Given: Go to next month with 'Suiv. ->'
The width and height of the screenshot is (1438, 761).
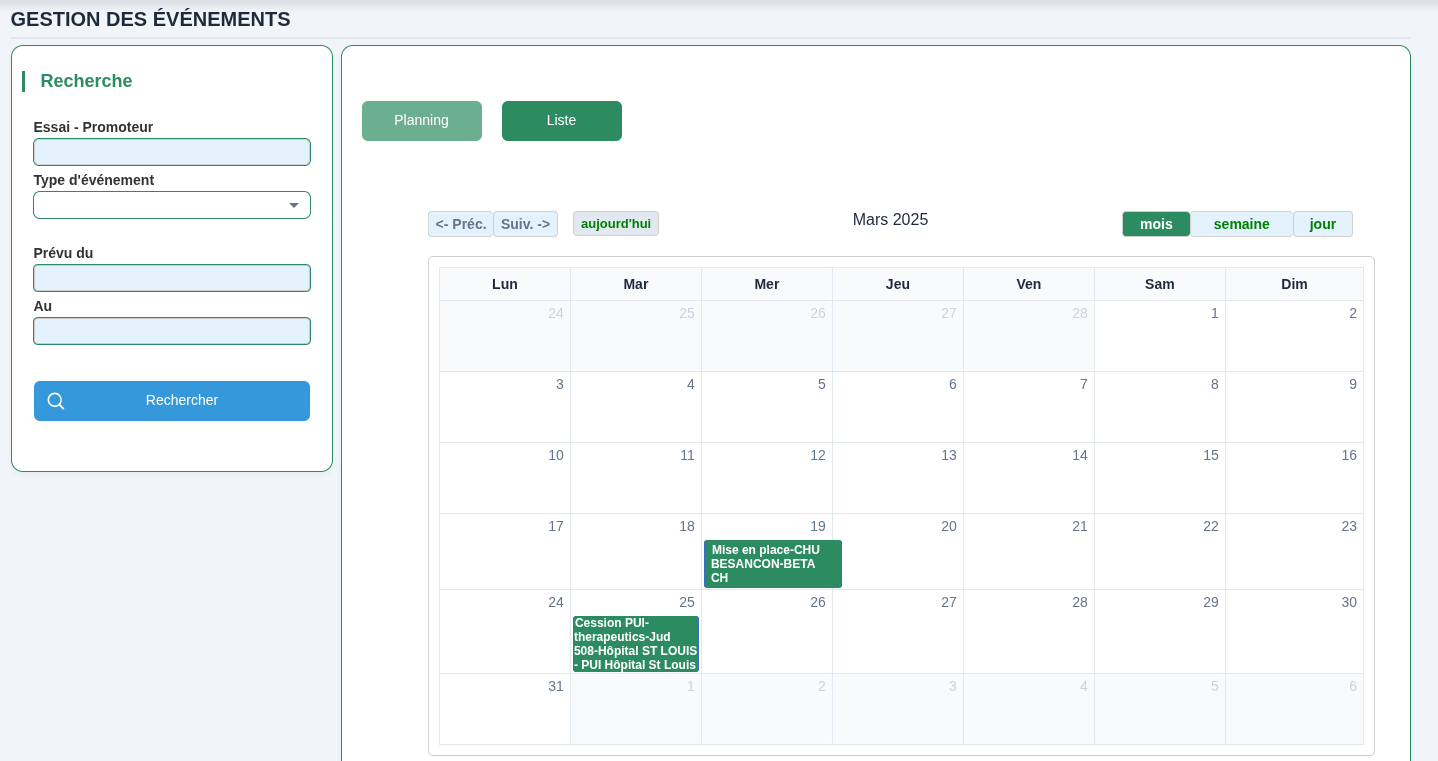Looking at the screenshot, I should pyautogui.click(x=525, y=224).
